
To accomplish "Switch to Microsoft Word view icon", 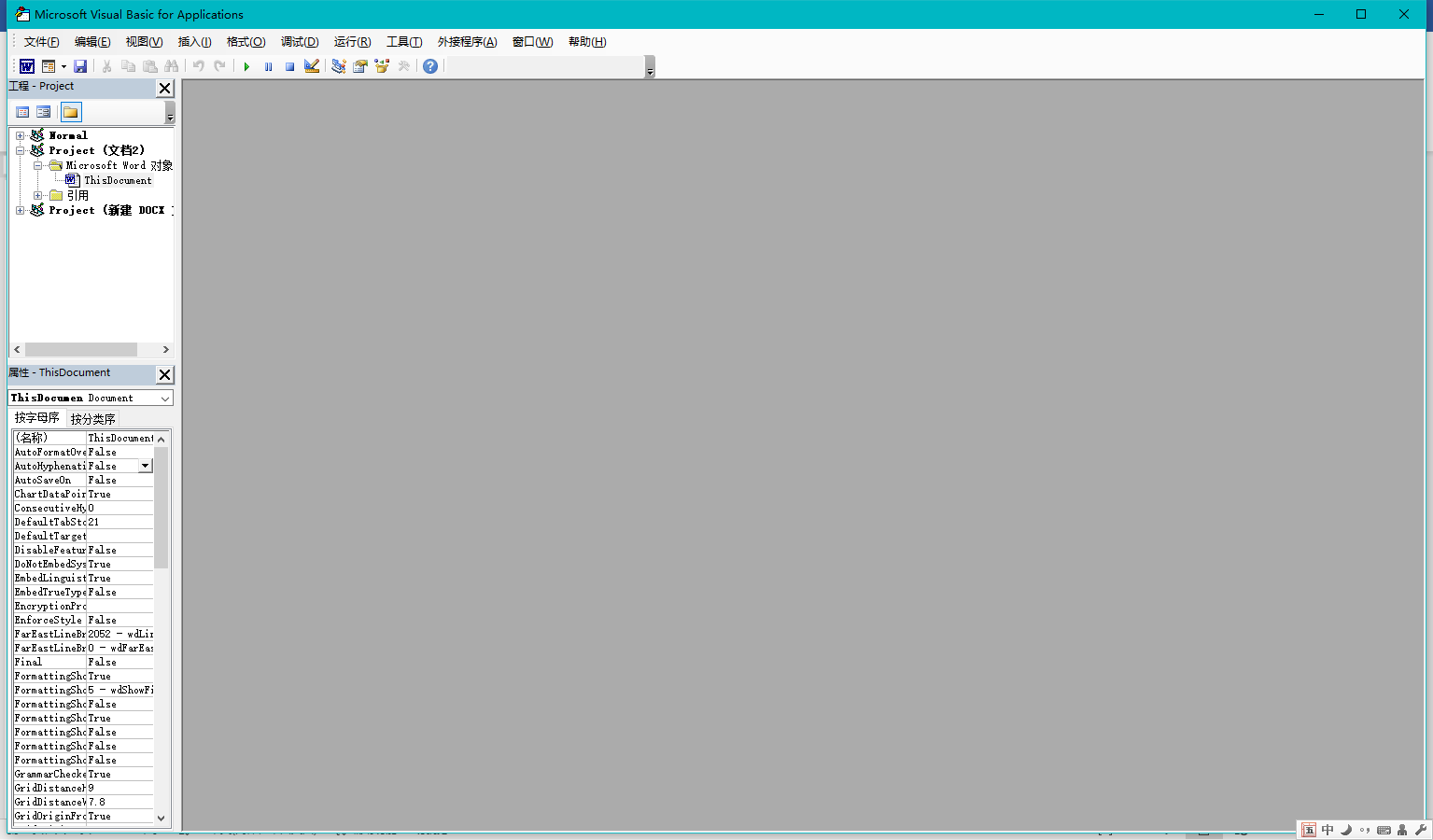I will tap(27, 66).
